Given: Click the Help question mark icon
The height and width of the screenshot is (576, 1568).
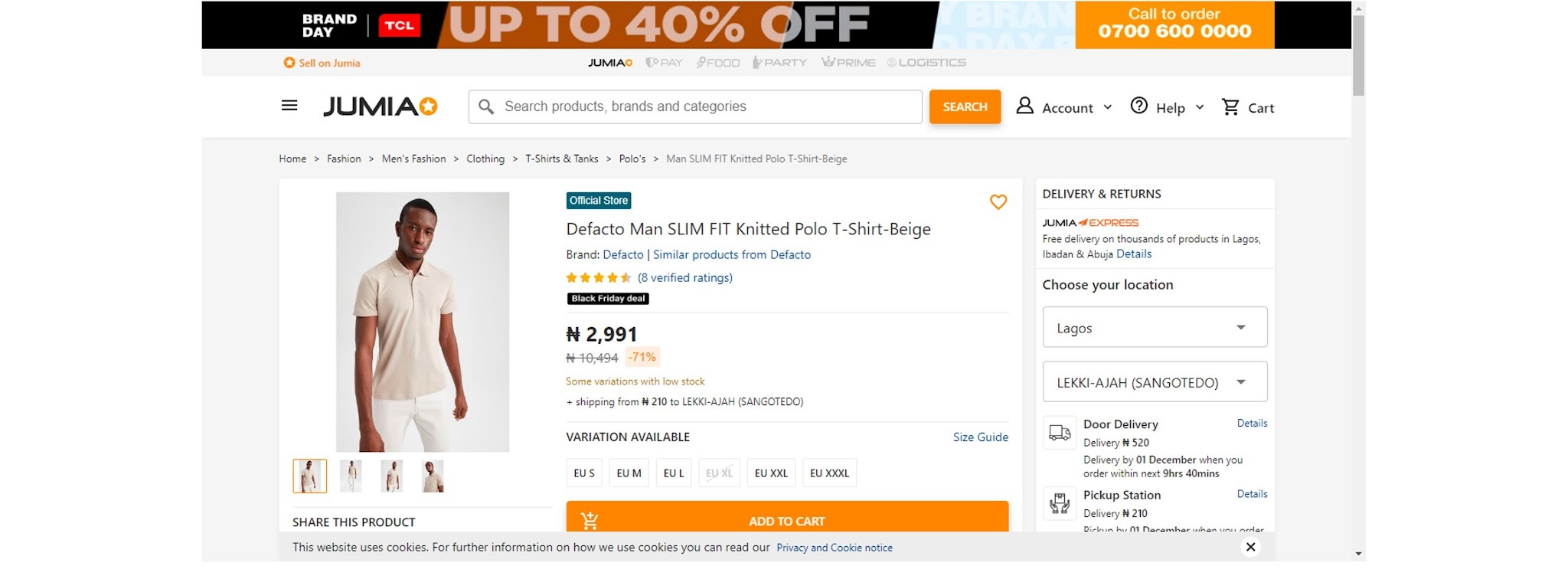Looking at the screenshot, I should pos(1139,106).
